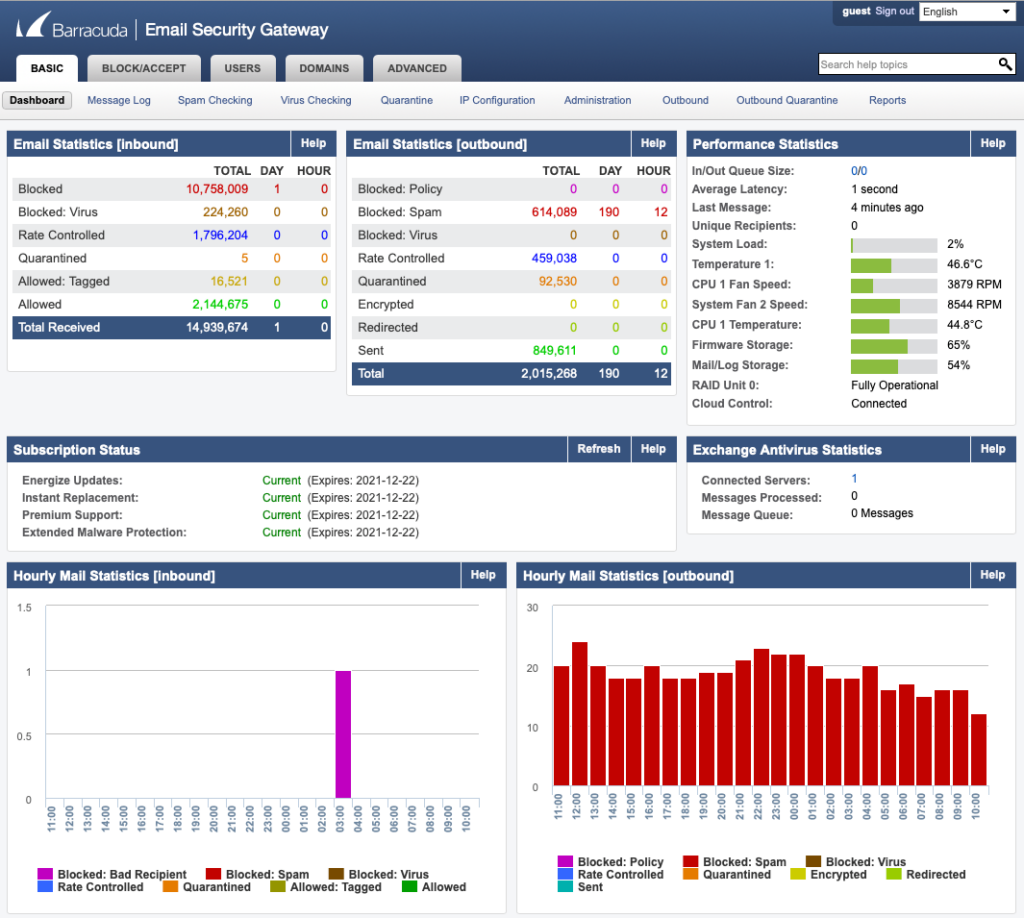1024x918 pixels.
Task: Open Help for inbound Email Statistics
Action: pyautogui.click(x=313, y=143)
